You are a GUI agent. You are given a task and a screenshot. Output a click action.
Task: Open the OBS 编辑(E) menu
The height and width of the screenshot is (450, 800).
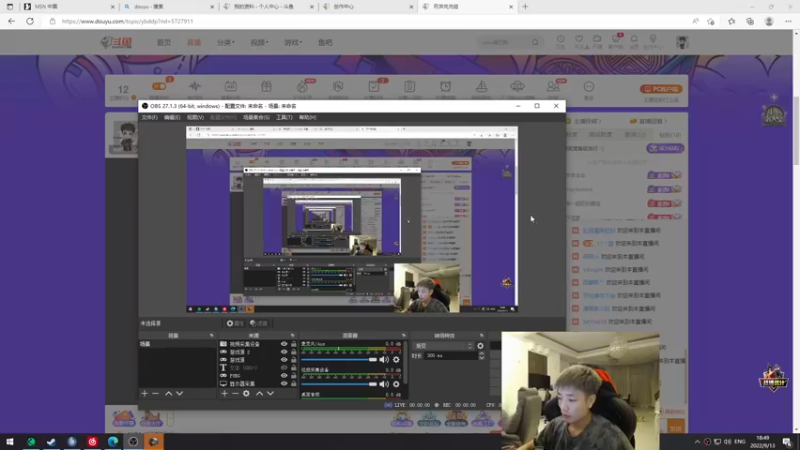(x=172, y=117)
